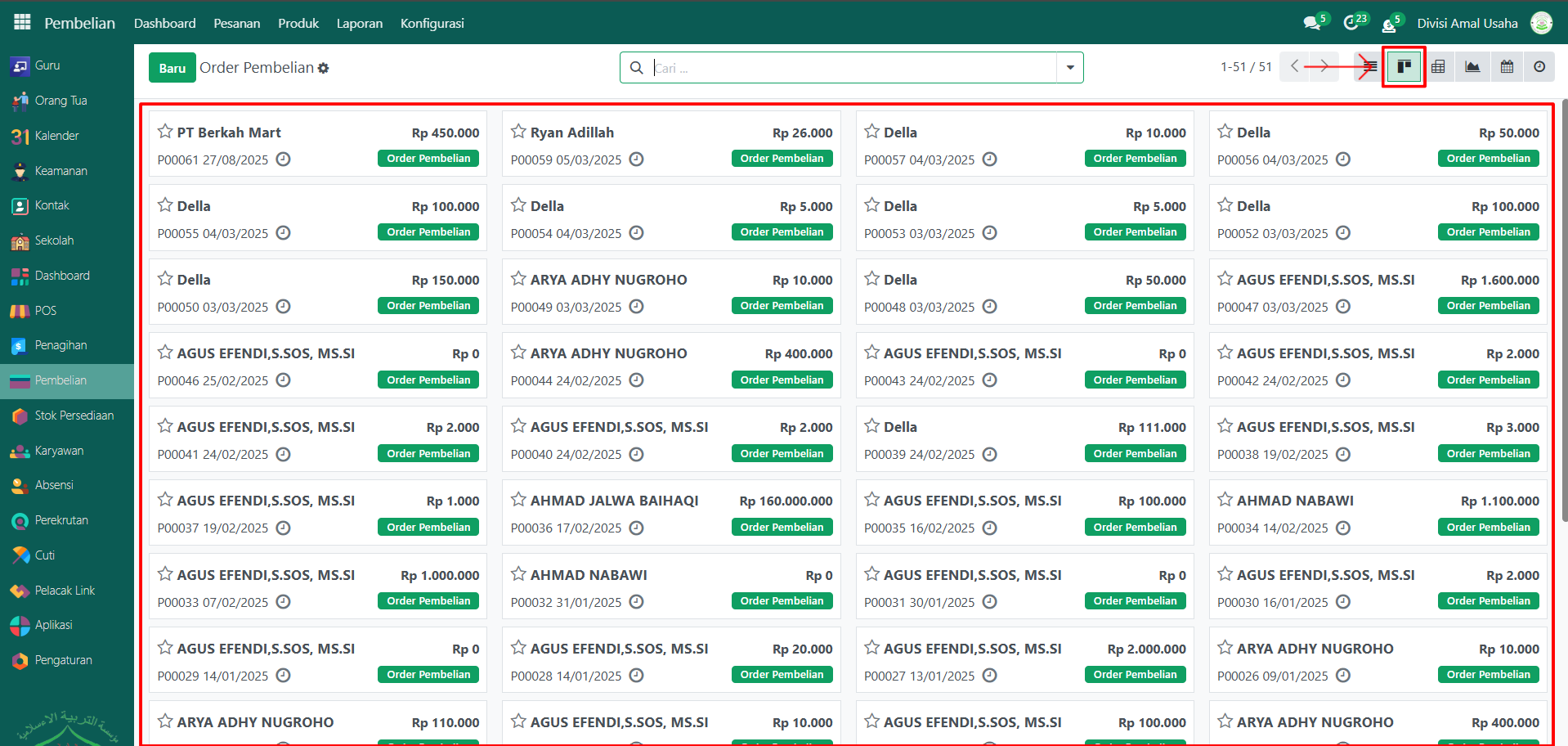Viewport: 1568px width, 746px height.
Task: Open the graph chart view
Action: [x=1472, y=67]
